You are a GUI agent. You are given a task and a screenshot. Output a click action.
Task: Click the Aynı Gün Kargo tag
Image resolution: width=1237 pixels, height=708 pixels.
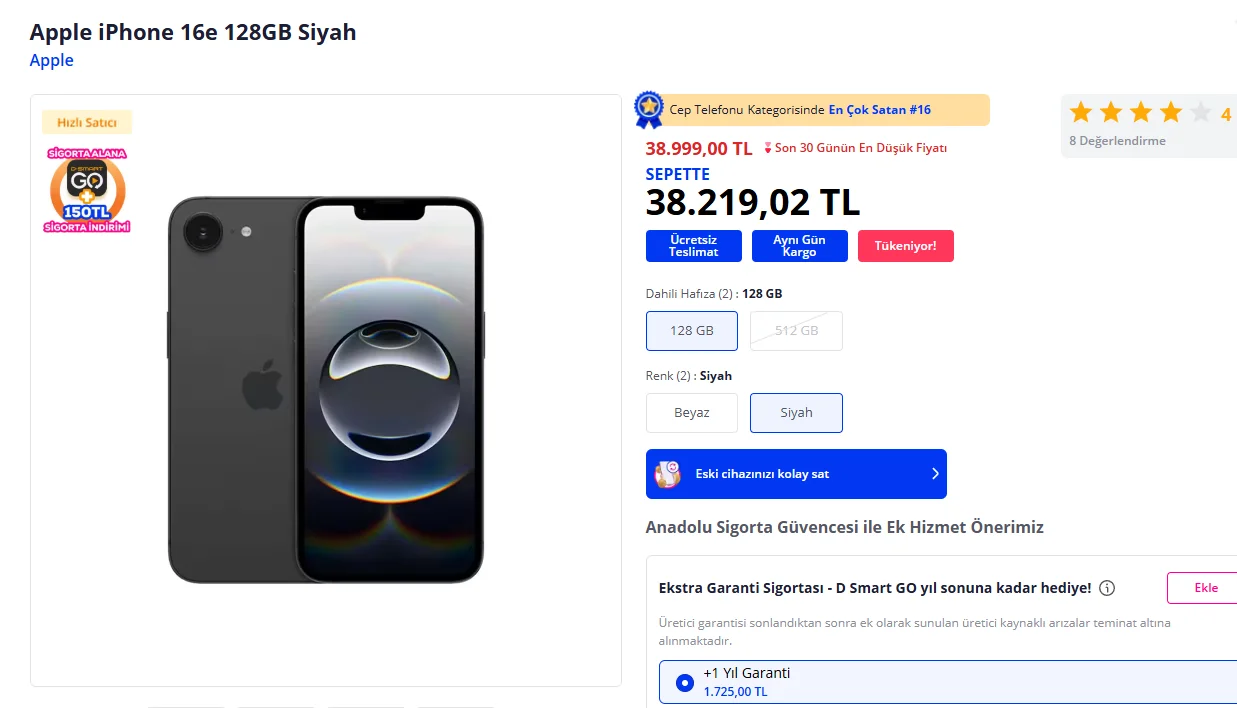(800, 246)
